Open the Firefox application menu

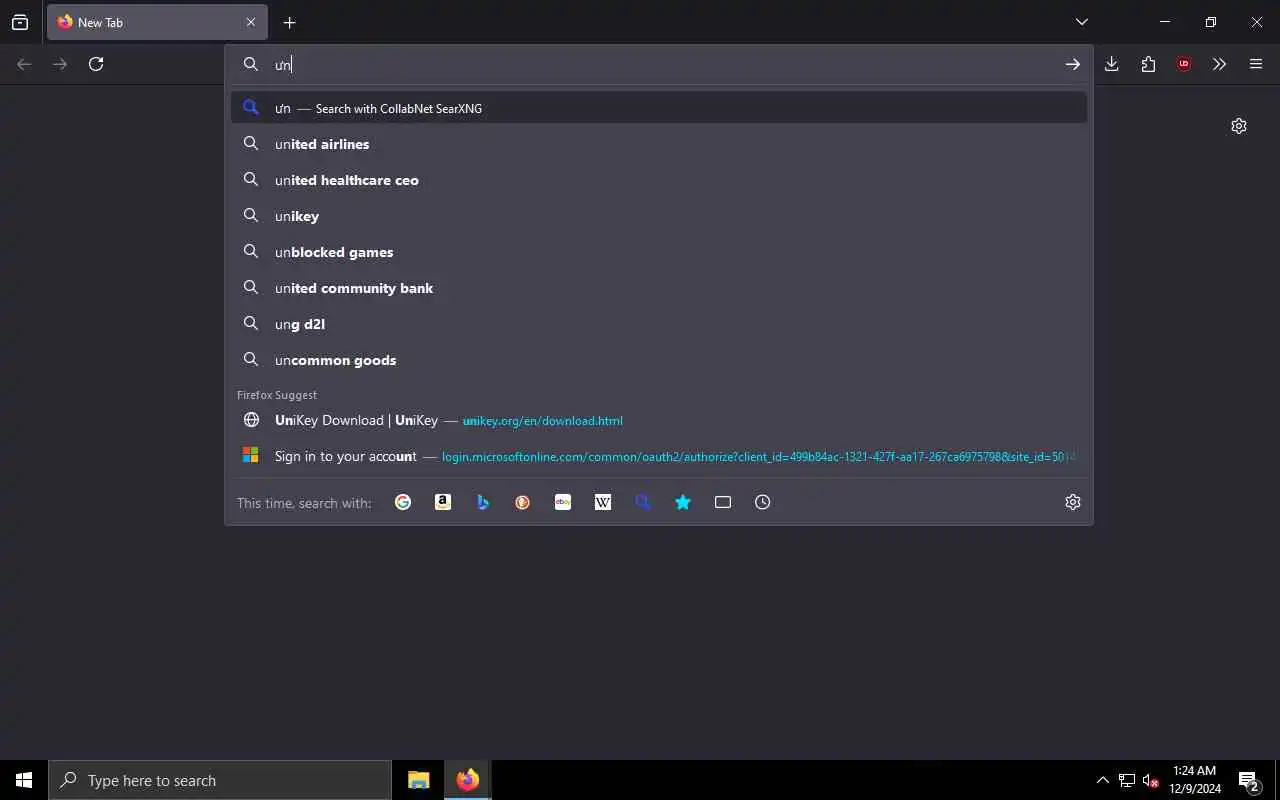1256,64
